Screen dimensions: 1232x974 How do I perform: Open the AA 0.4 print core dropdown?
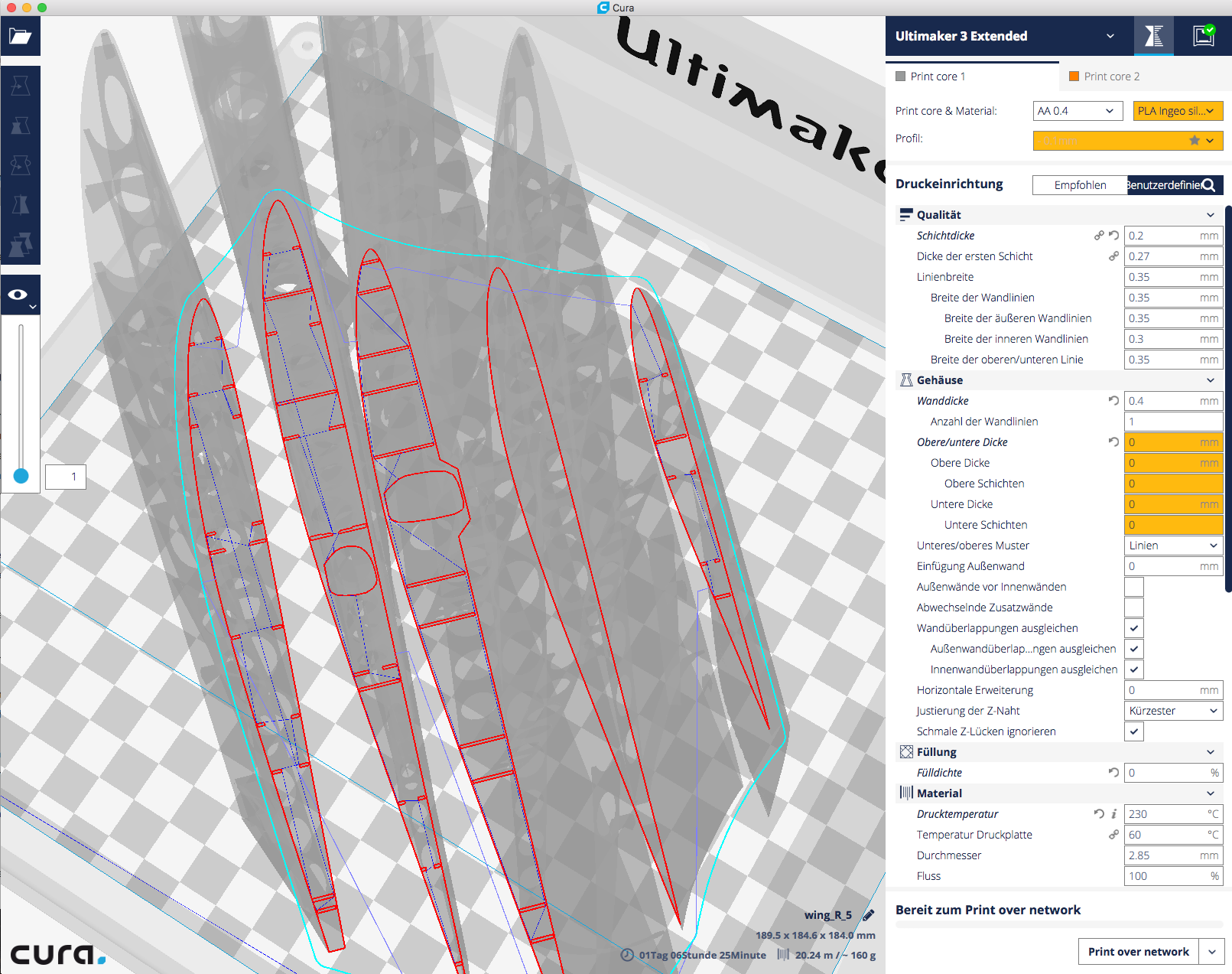pyautogui.click(x=1078, y=111)
